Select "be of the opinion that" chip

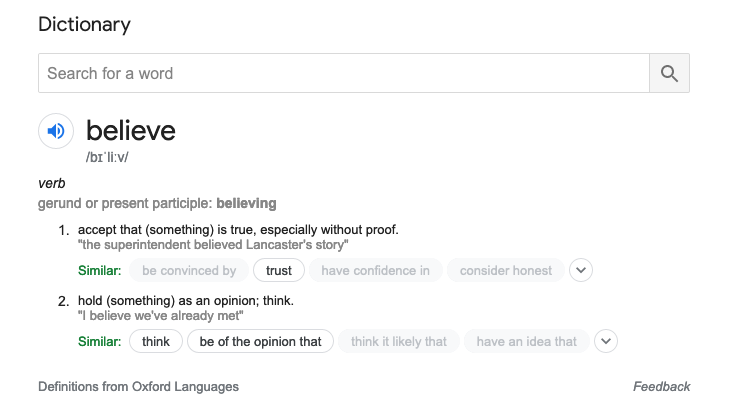[x=260, y=341]
